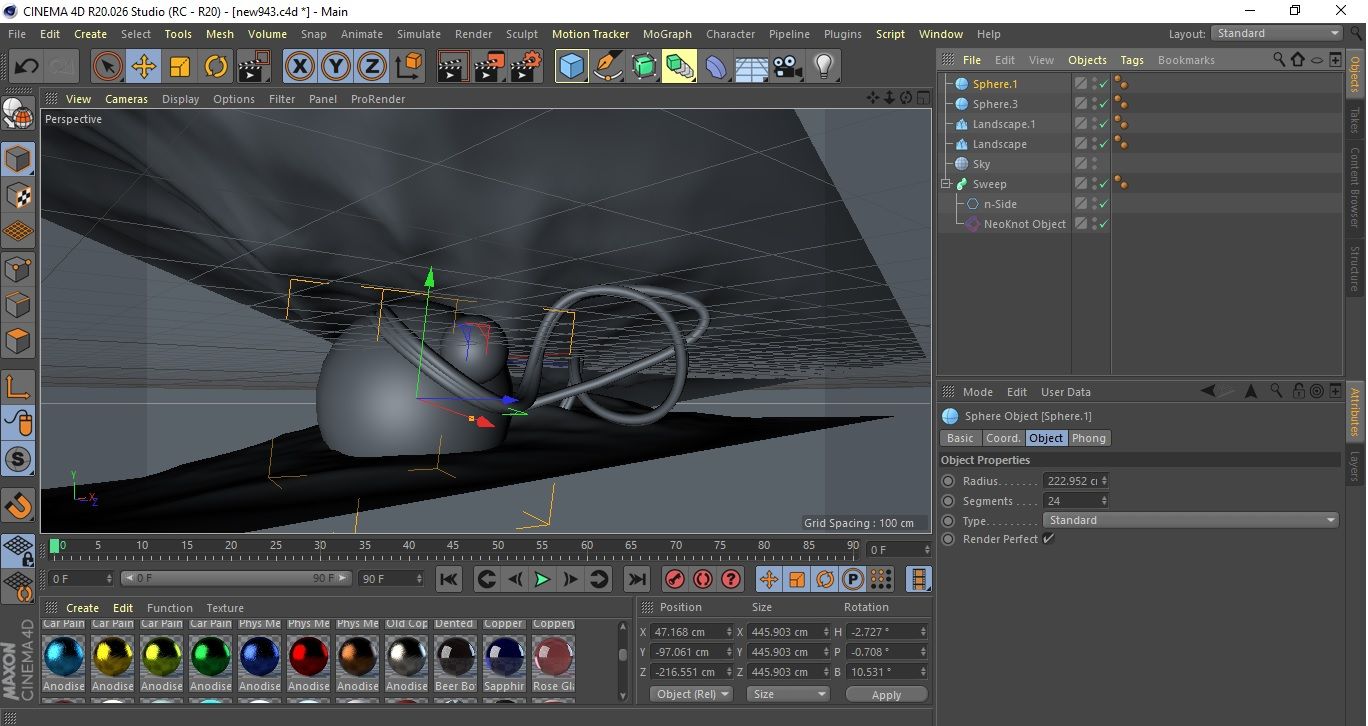Image resolution: width=1368 pixels, height=726 pixels.
Task: Select the blue Car Paint material
Action: click(64, 656)
